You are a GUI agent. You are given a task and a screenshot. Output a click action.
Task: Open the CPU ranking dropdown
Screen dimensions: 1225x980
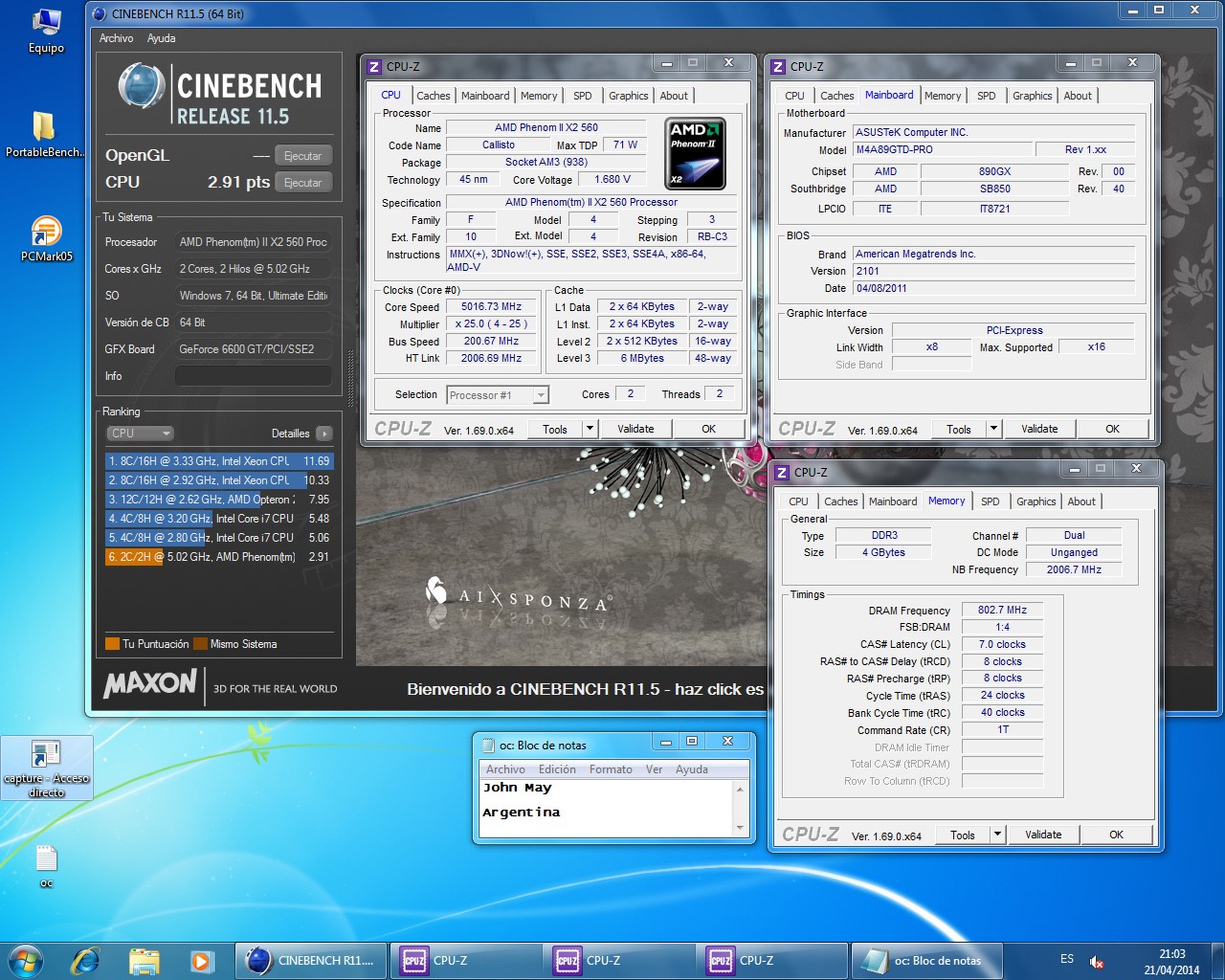[140, 434]
